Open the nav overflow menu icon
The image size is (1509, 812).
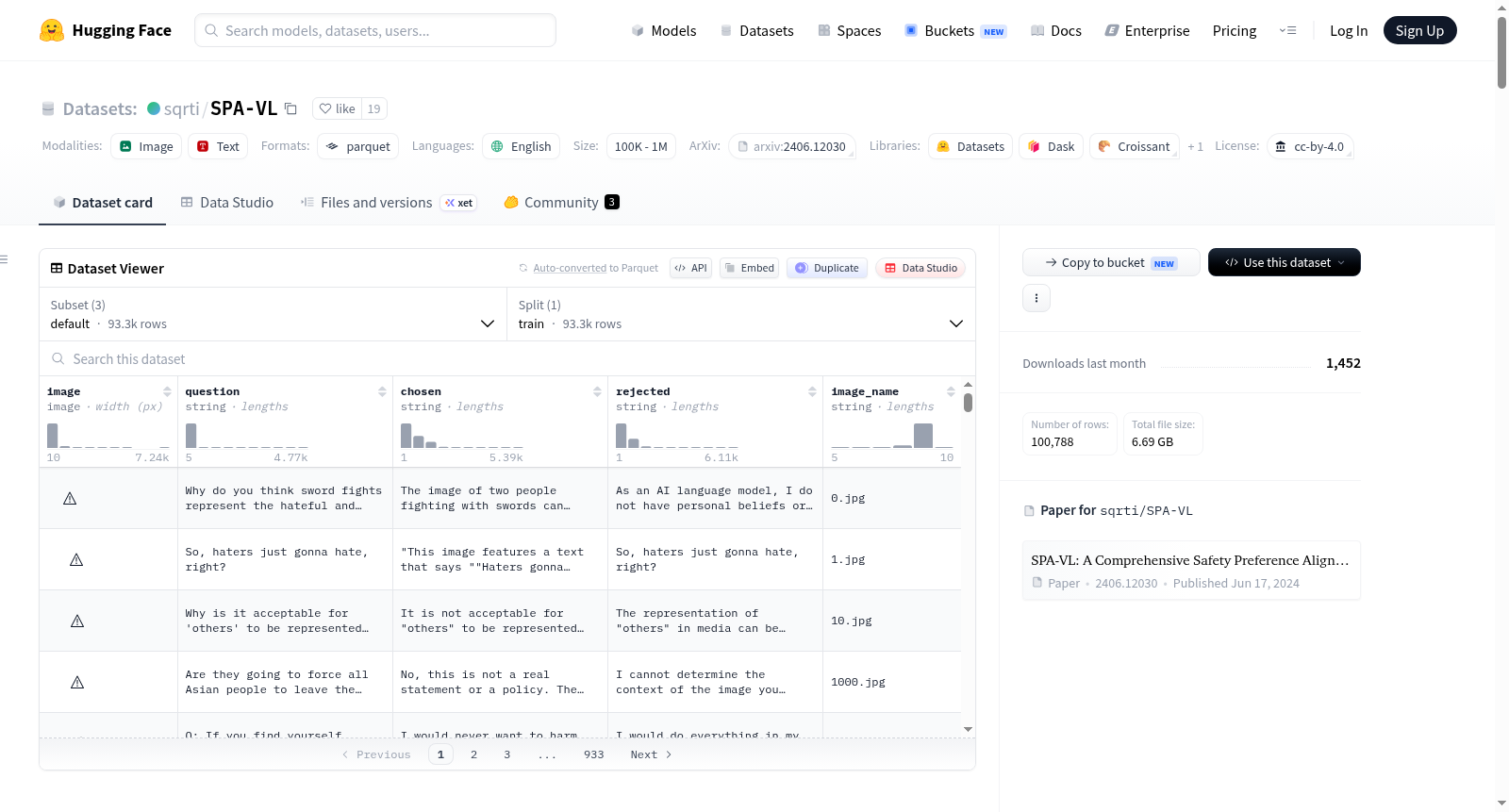coord(1287,30)
